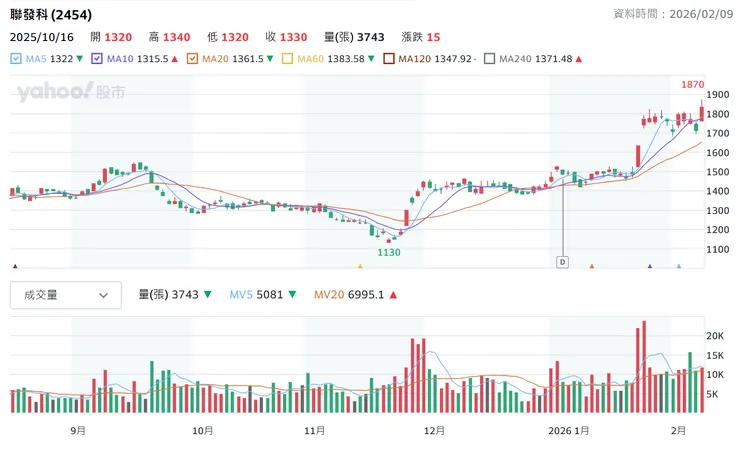Screen dimensions: 740x449
Task: Enable the MA60 moving average checkbox
Action: [x=287, y=59]
